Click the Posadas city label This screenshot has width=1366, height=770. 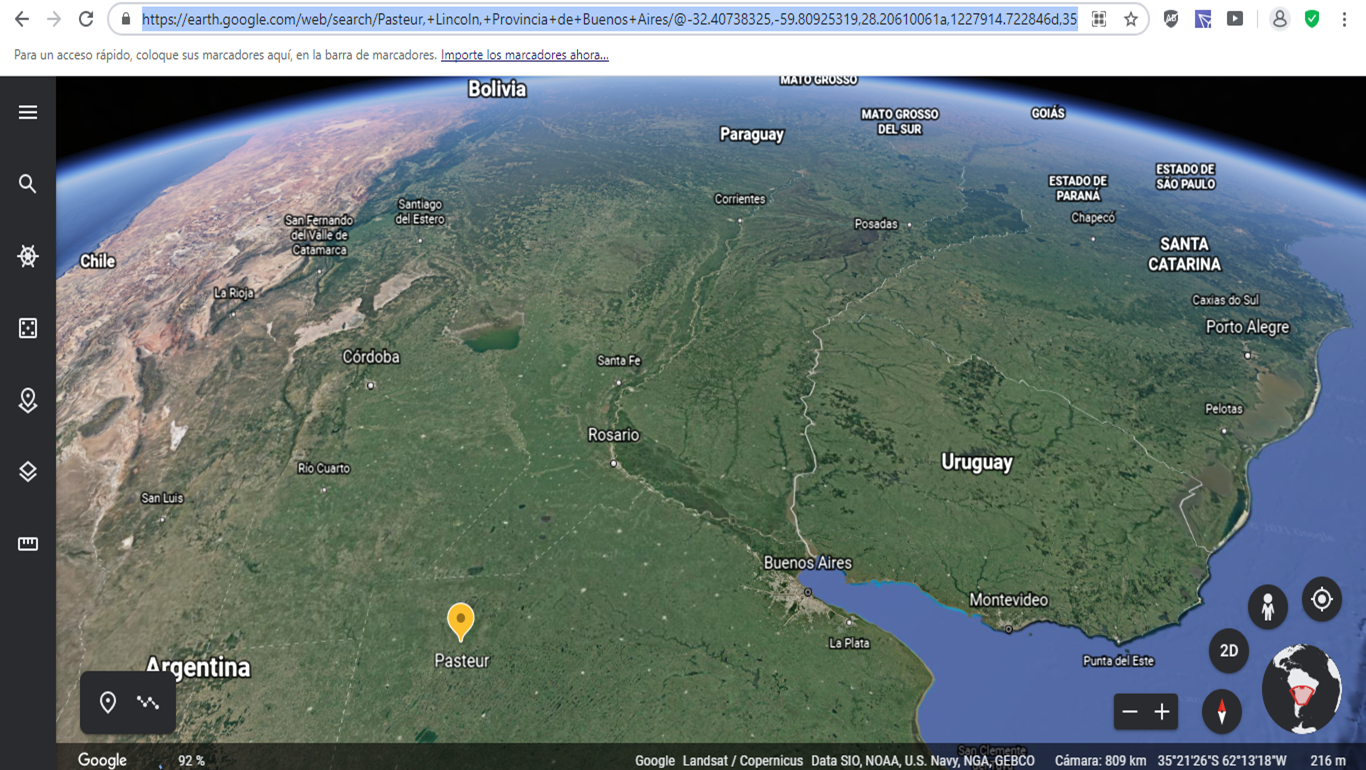[x=876, y=224]
